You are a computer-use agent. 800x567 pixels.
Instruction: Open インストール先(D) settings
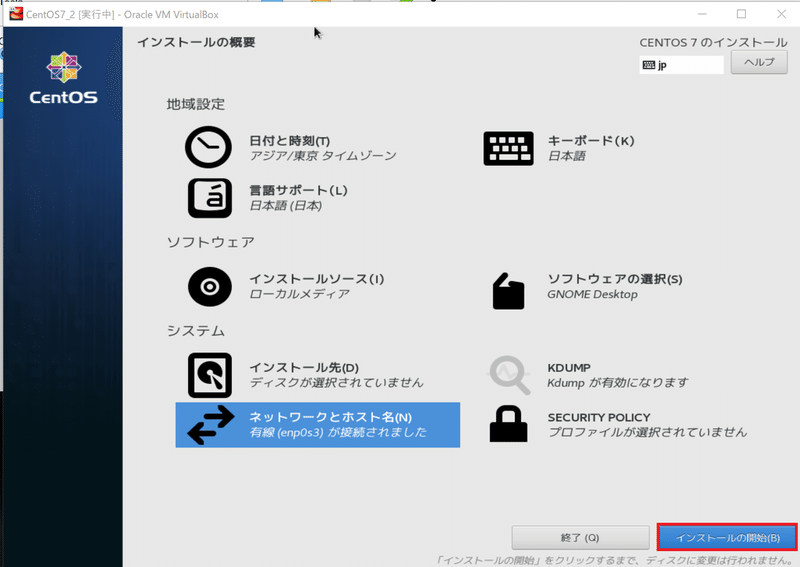coord(304,367)
